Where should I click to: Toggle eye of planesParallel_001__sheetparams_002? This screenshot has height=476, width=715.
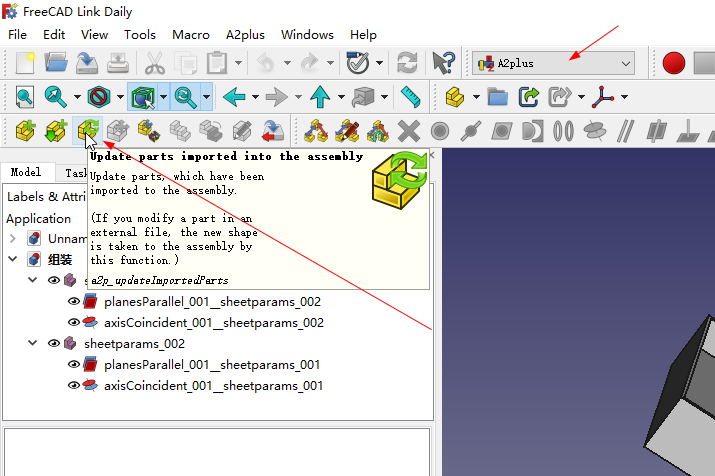pos(74,301)
